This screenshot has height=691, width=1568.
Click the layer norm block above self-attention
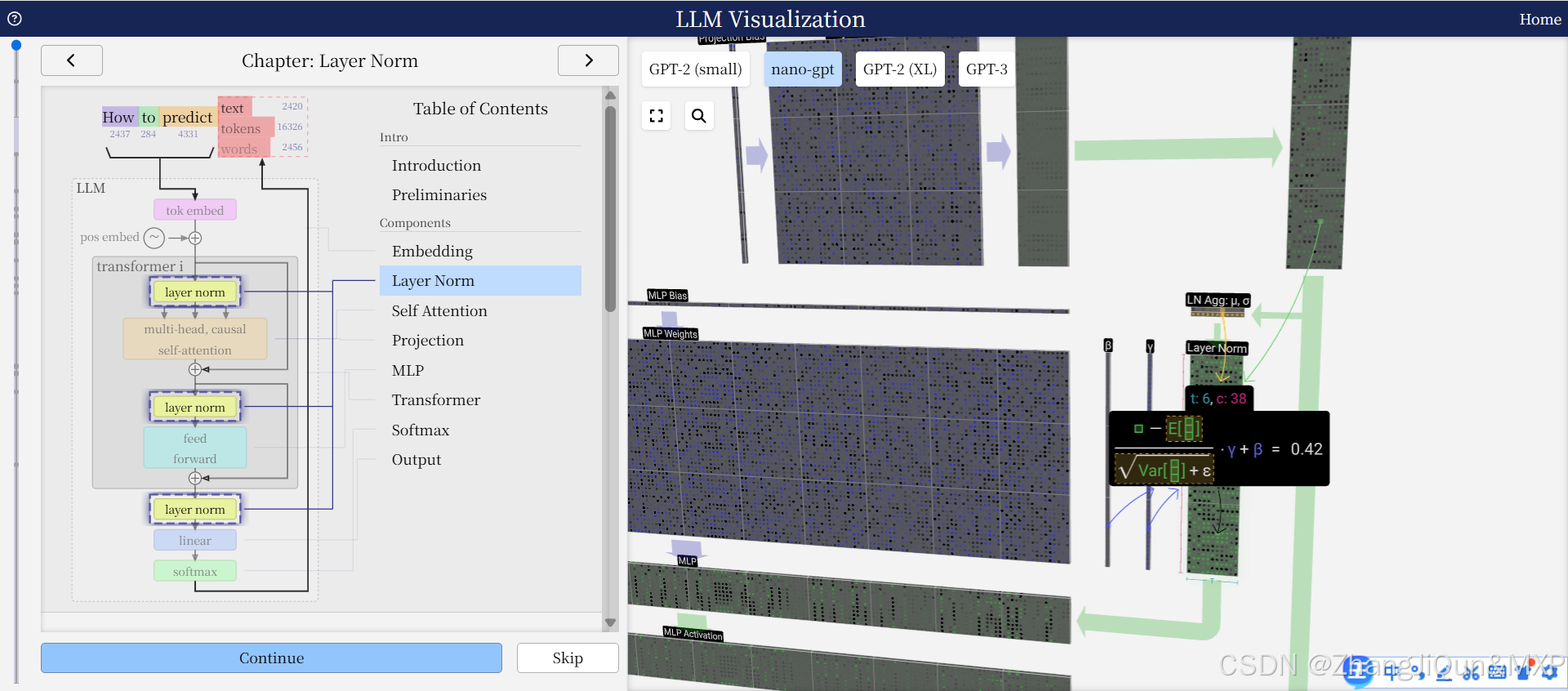click(195, 292)
